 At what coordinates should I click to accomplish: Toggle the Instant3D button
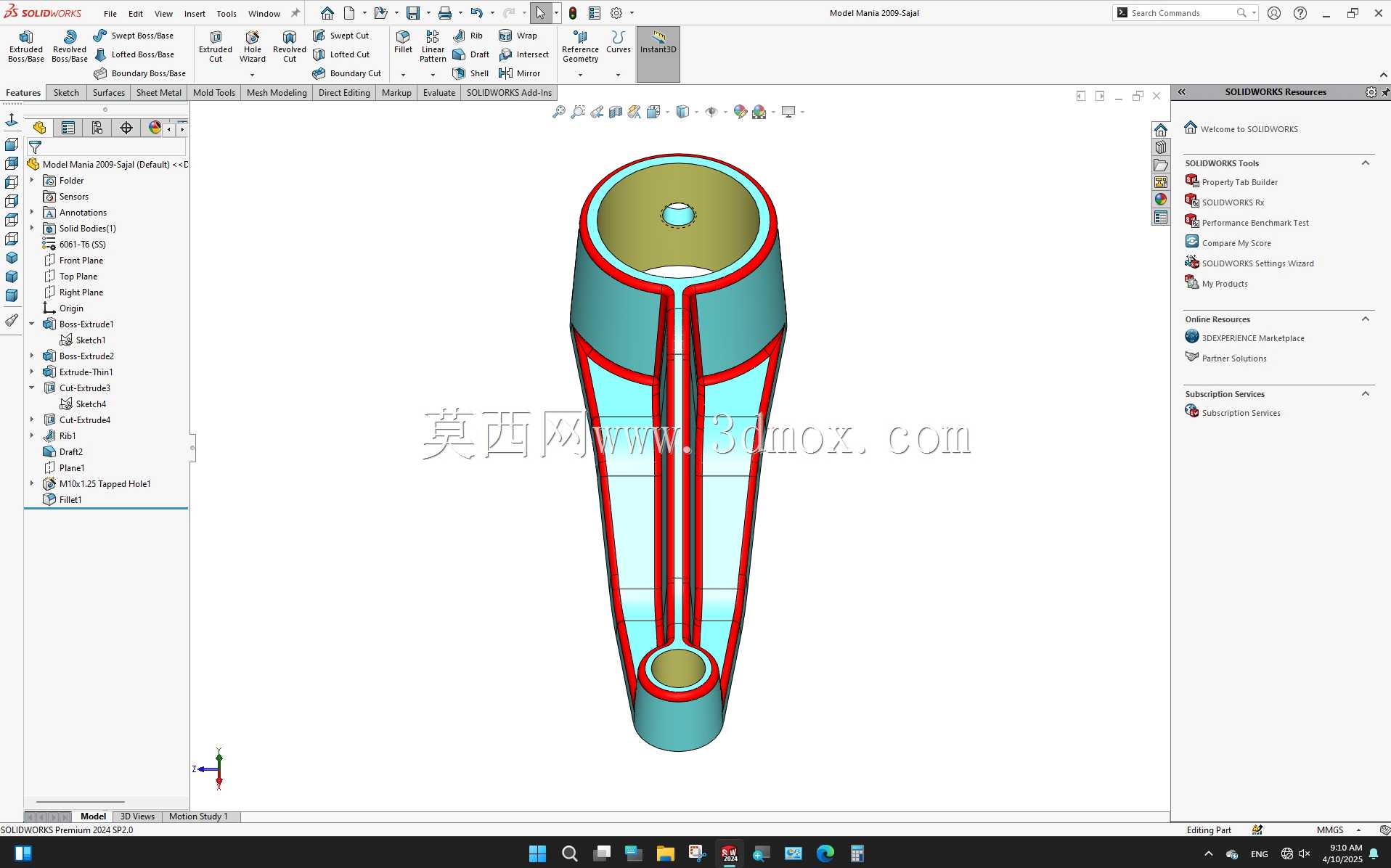coord(658,54)
